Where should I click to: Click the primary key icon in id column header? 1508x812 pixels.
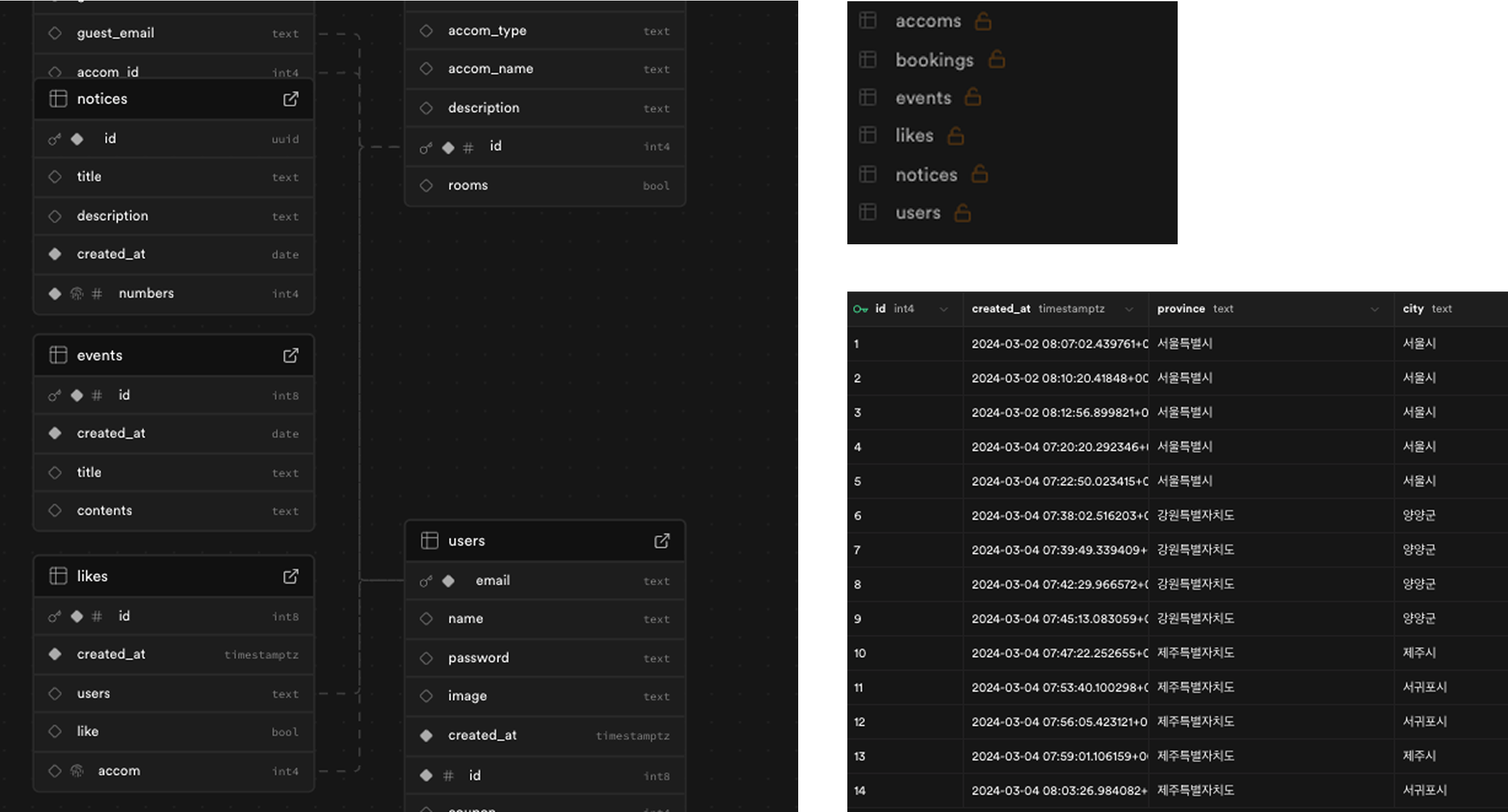pyautogui.click(x=860, y=309)
